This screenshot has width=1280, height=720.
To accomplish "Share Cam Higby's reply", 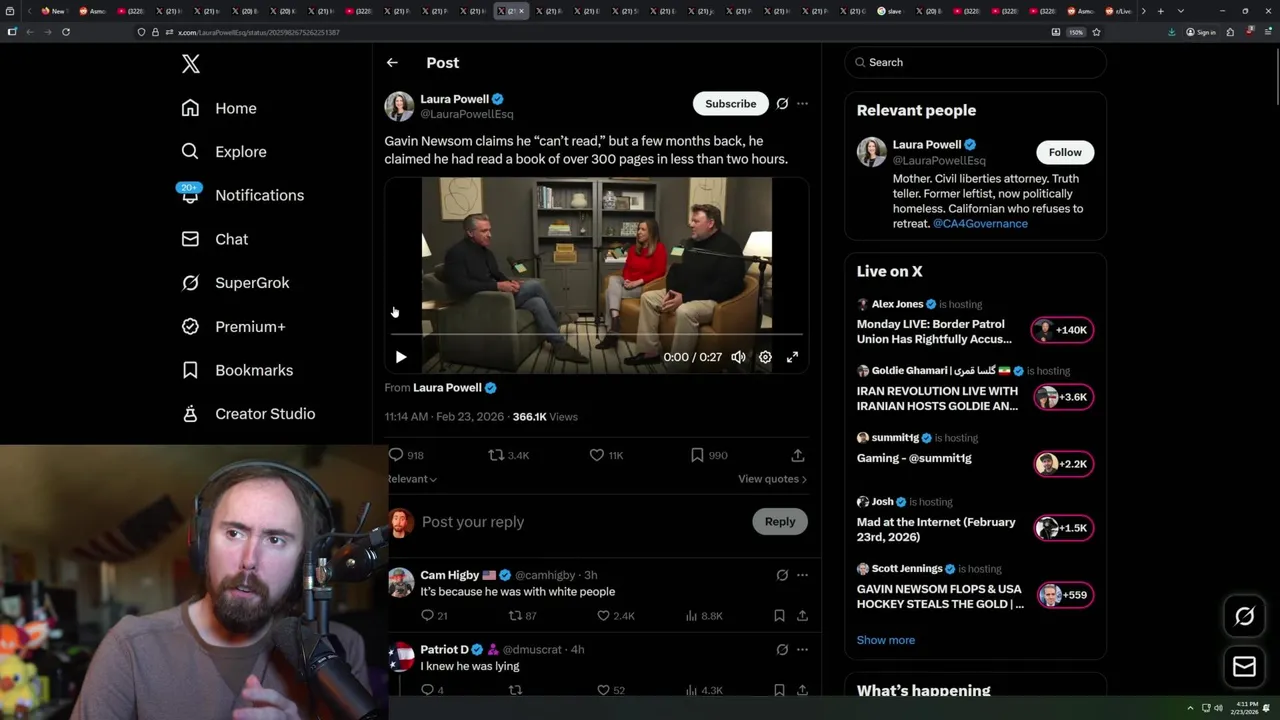I will [x=802, y=616].
